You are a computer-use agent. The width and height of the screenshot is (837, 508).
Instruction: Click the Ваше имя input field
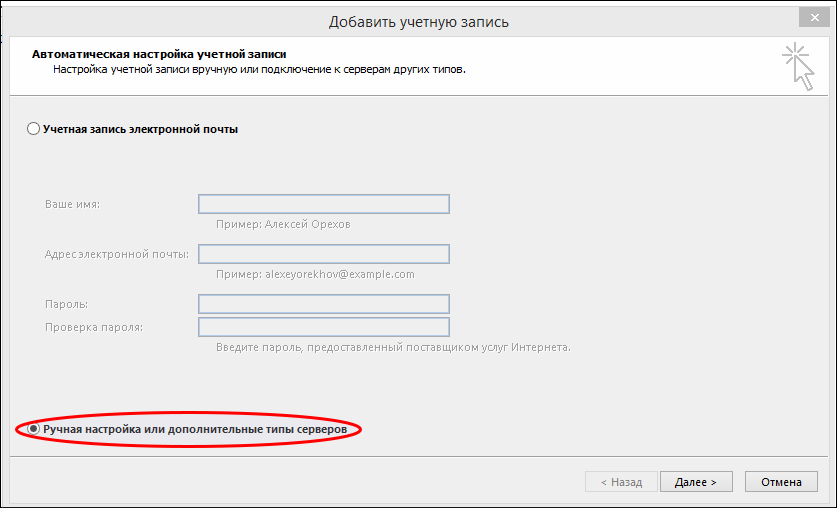(x=324, y=204)
